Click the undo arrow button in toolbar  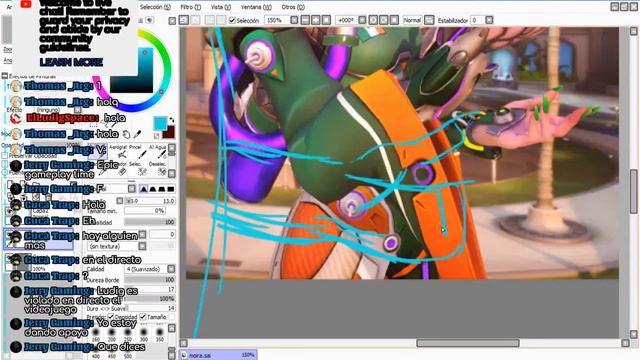(184, 20)
